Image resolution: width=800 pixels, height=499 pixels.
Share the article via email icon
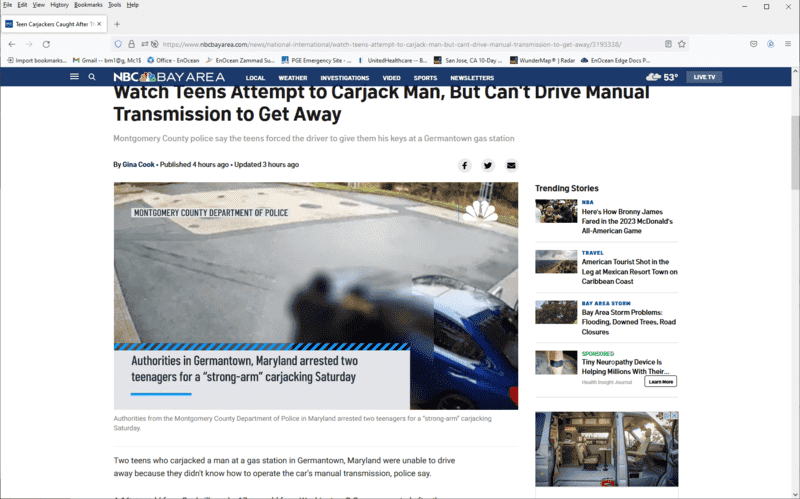(x=511, y=165)
